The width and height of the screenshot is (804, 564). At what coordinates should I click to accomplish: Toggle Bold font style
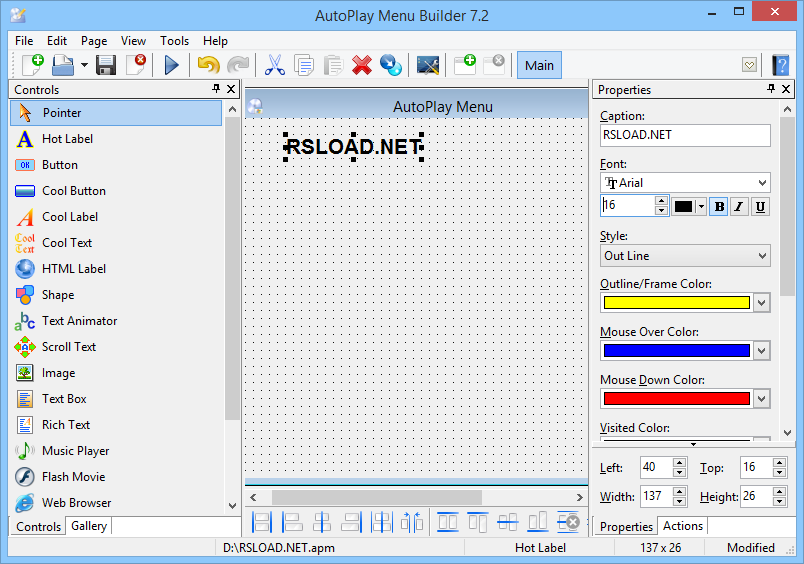tap(719, 207)
